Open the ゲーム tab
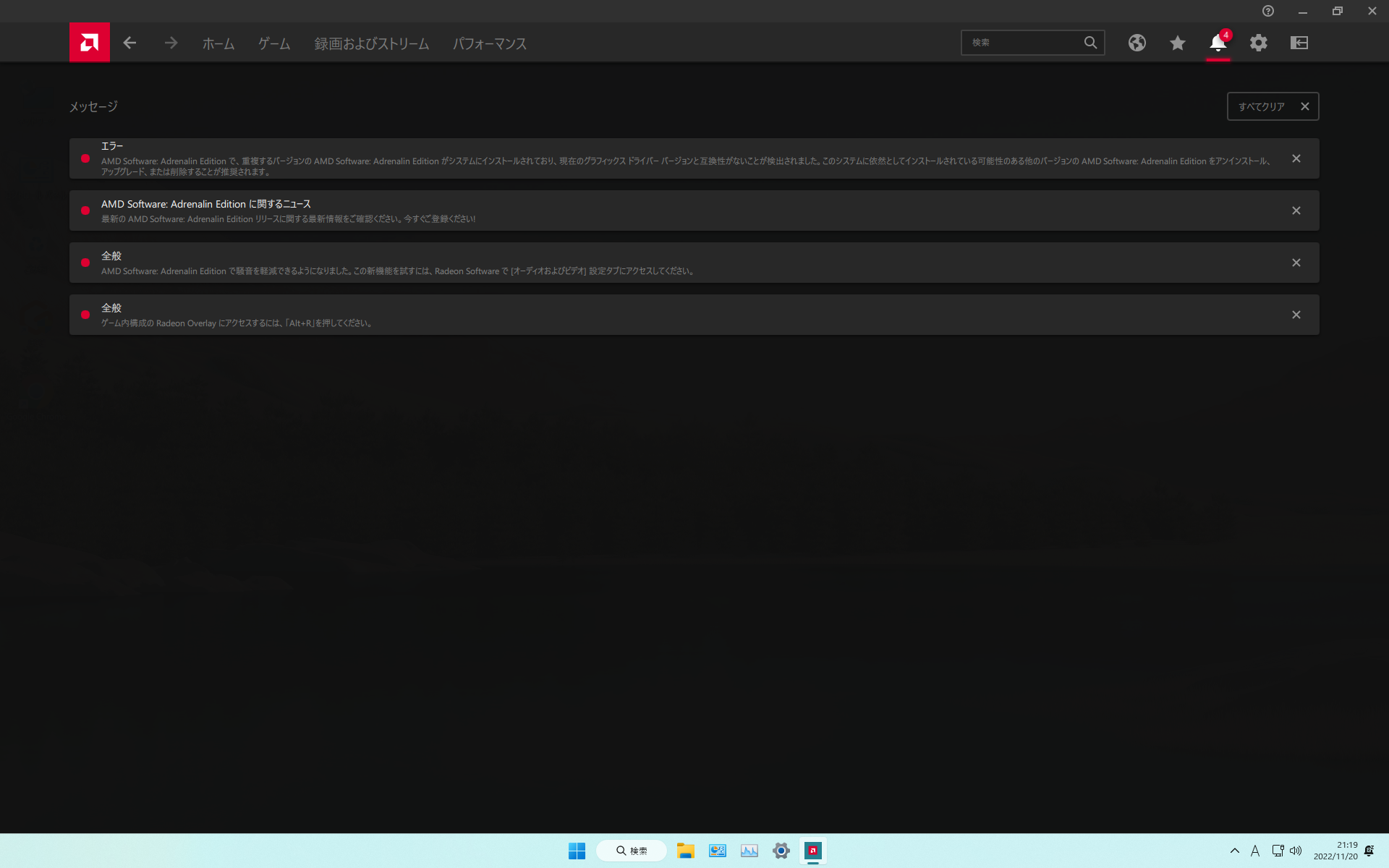 pyautogui.click(x=274, y=43)
